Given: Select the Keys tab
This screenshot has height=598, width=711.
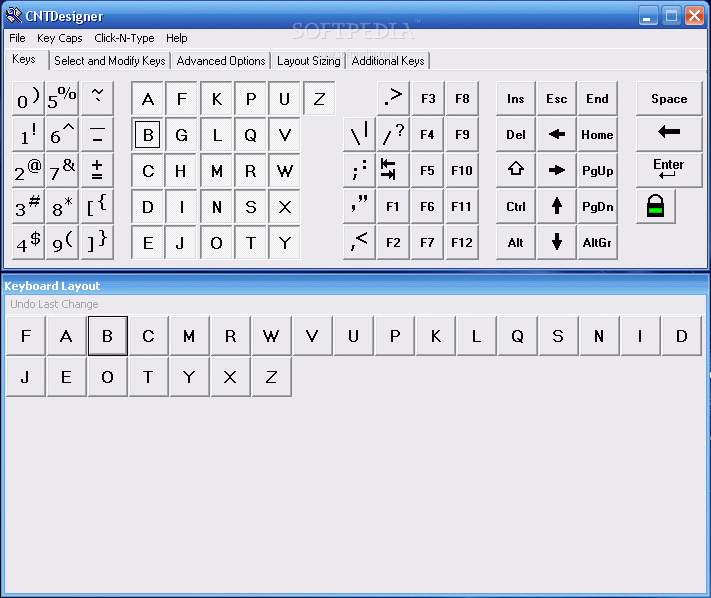Looking at the screenshot, I should pyautogui.click(x=24, y=59).
